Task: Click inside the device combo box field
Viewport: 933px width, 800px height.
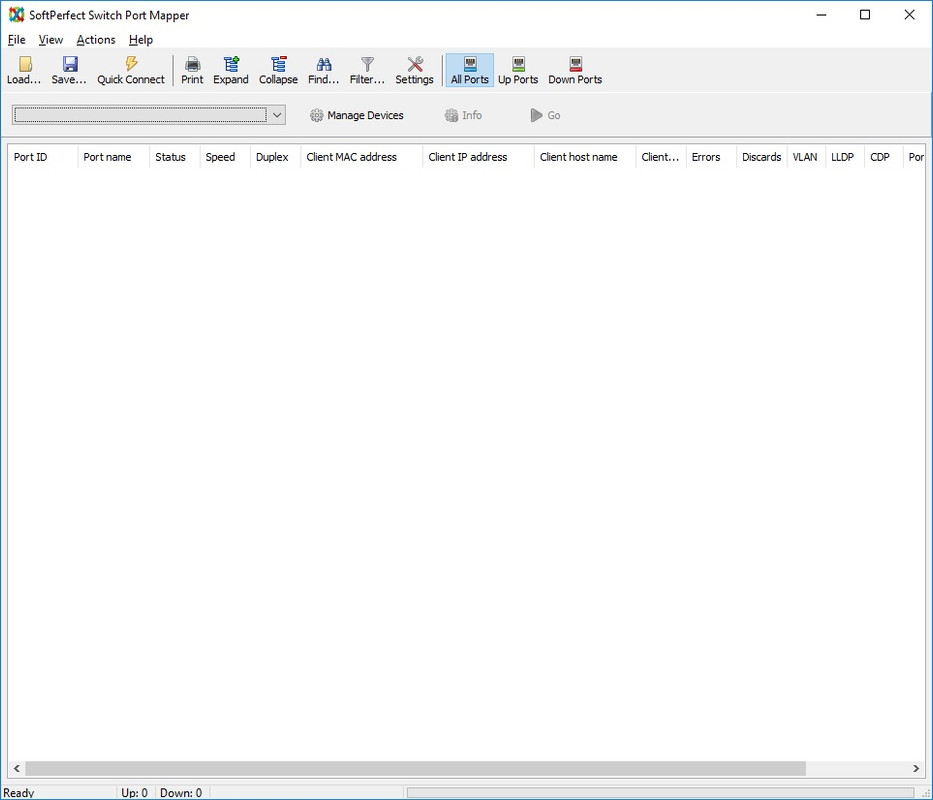Action: click(x=140, y=115)
